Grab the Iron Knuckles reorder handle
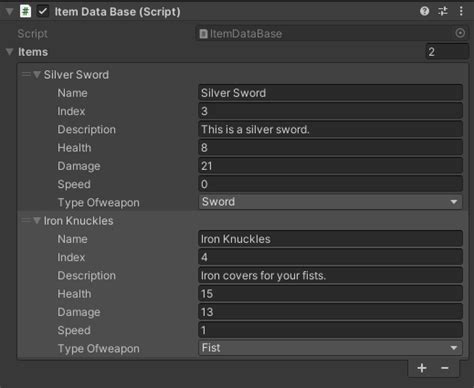474x388 pixels. pos(26,220)
